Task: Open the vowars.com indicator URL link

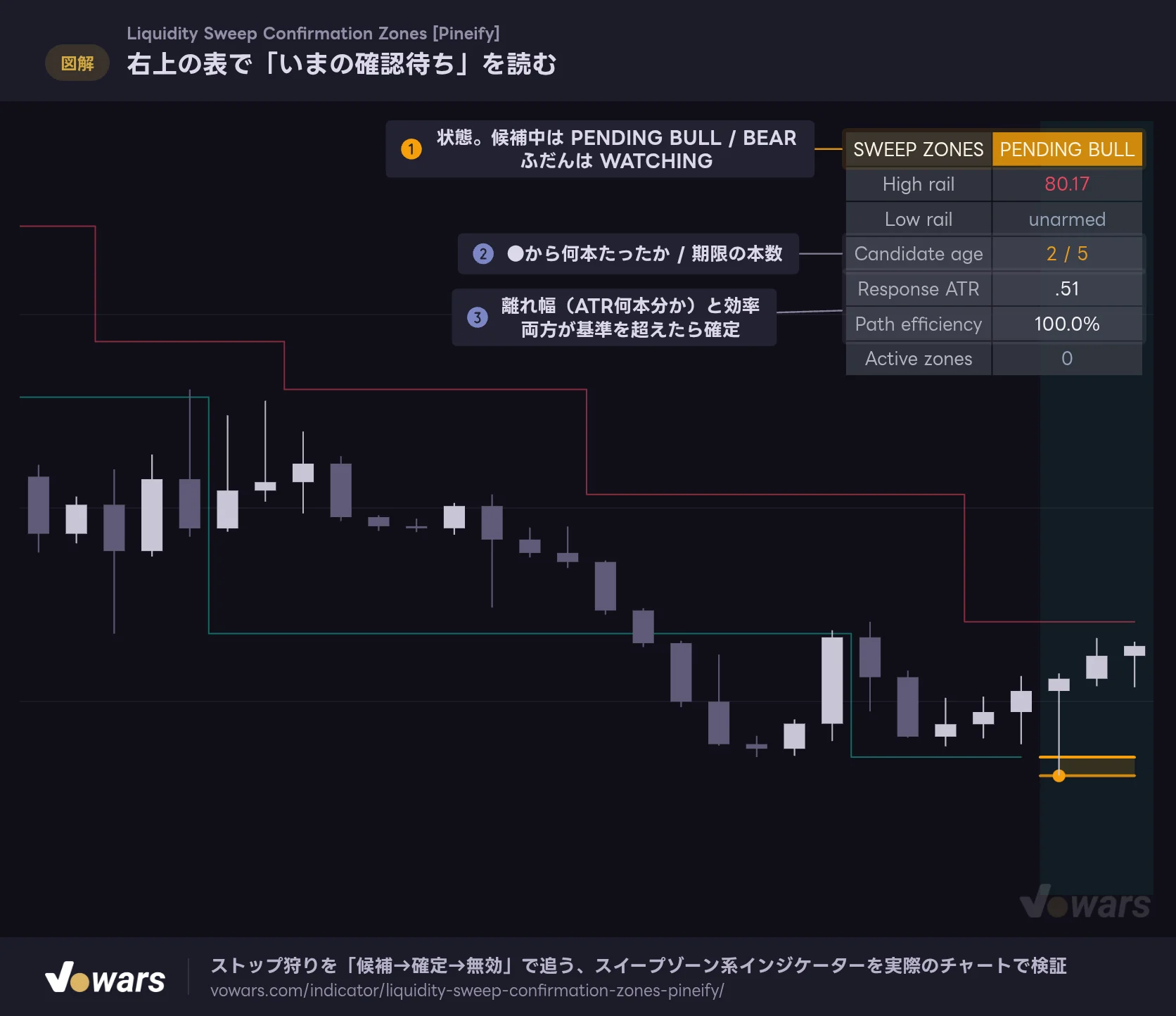Action: (x=467, y=991)
